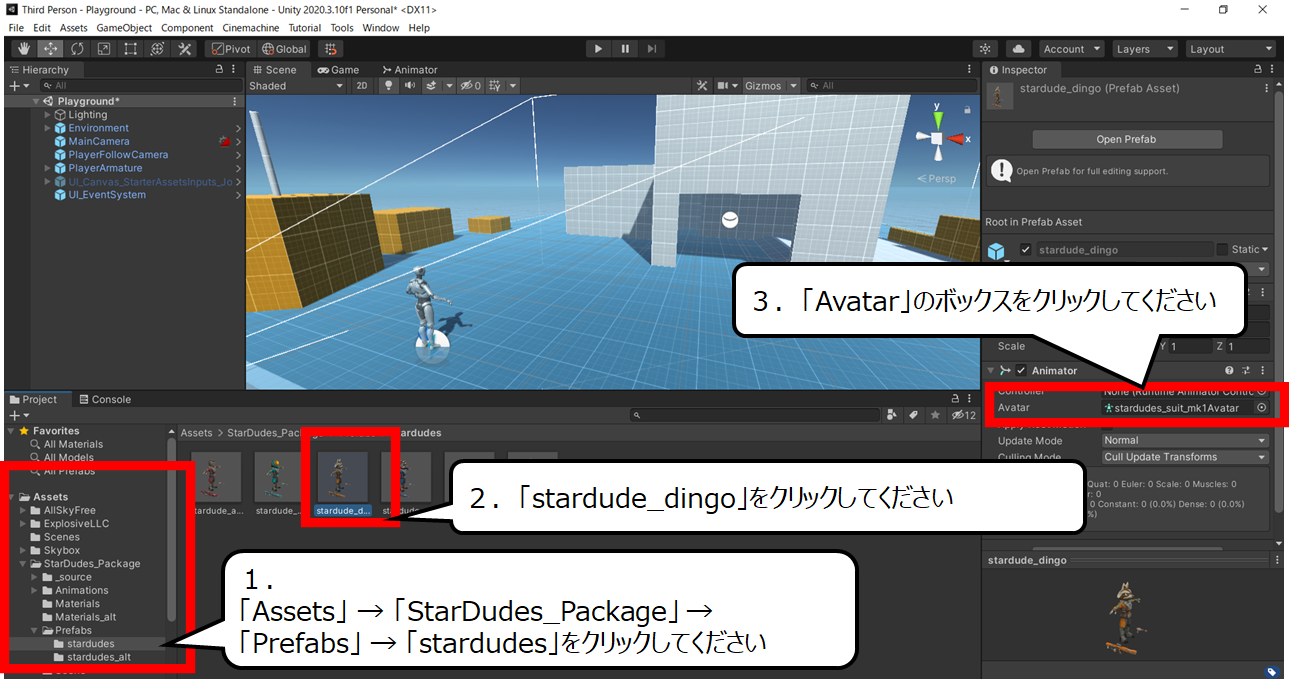Click the Play button
Viewport: 1289px width, 679px height.
[598, 48]
